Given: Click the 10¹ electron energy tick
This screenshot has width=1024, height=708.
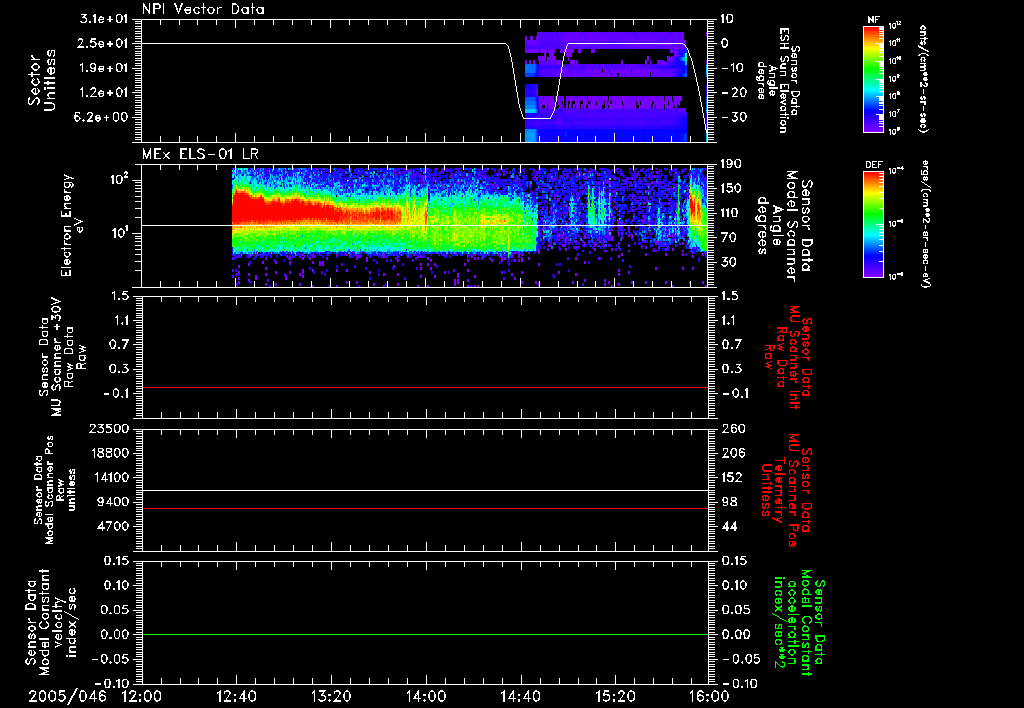Looking at the screenshot, I should pos(118,233).
